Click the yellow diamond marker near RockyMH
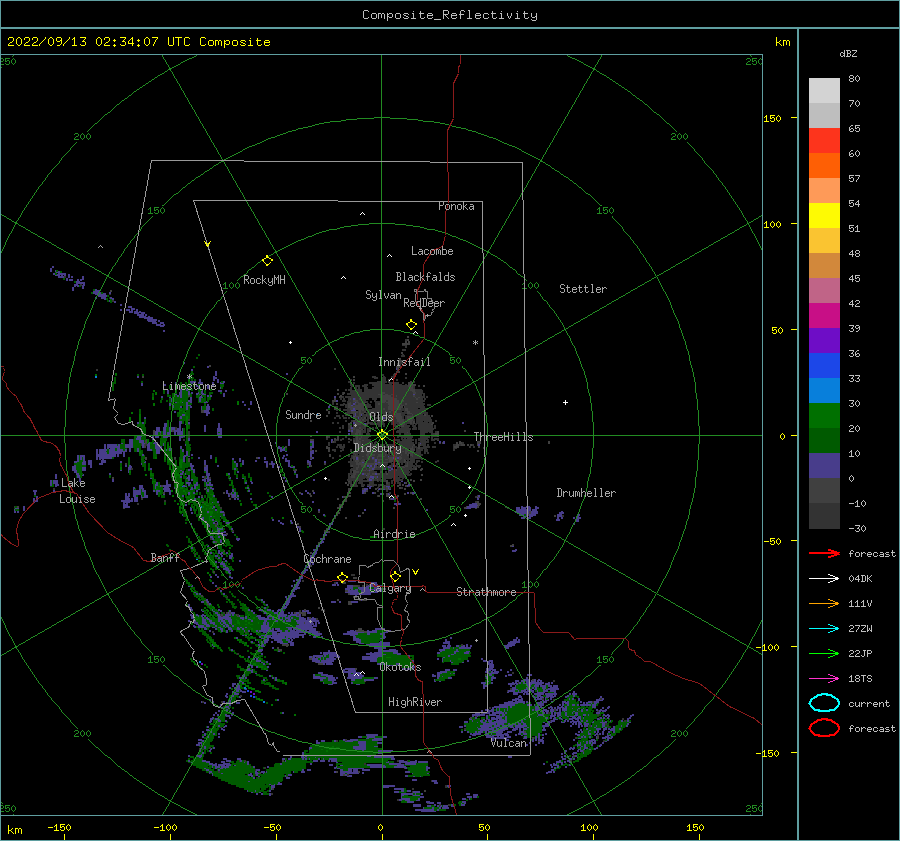The width and height of the screenshot is (900, 841). 267,261
